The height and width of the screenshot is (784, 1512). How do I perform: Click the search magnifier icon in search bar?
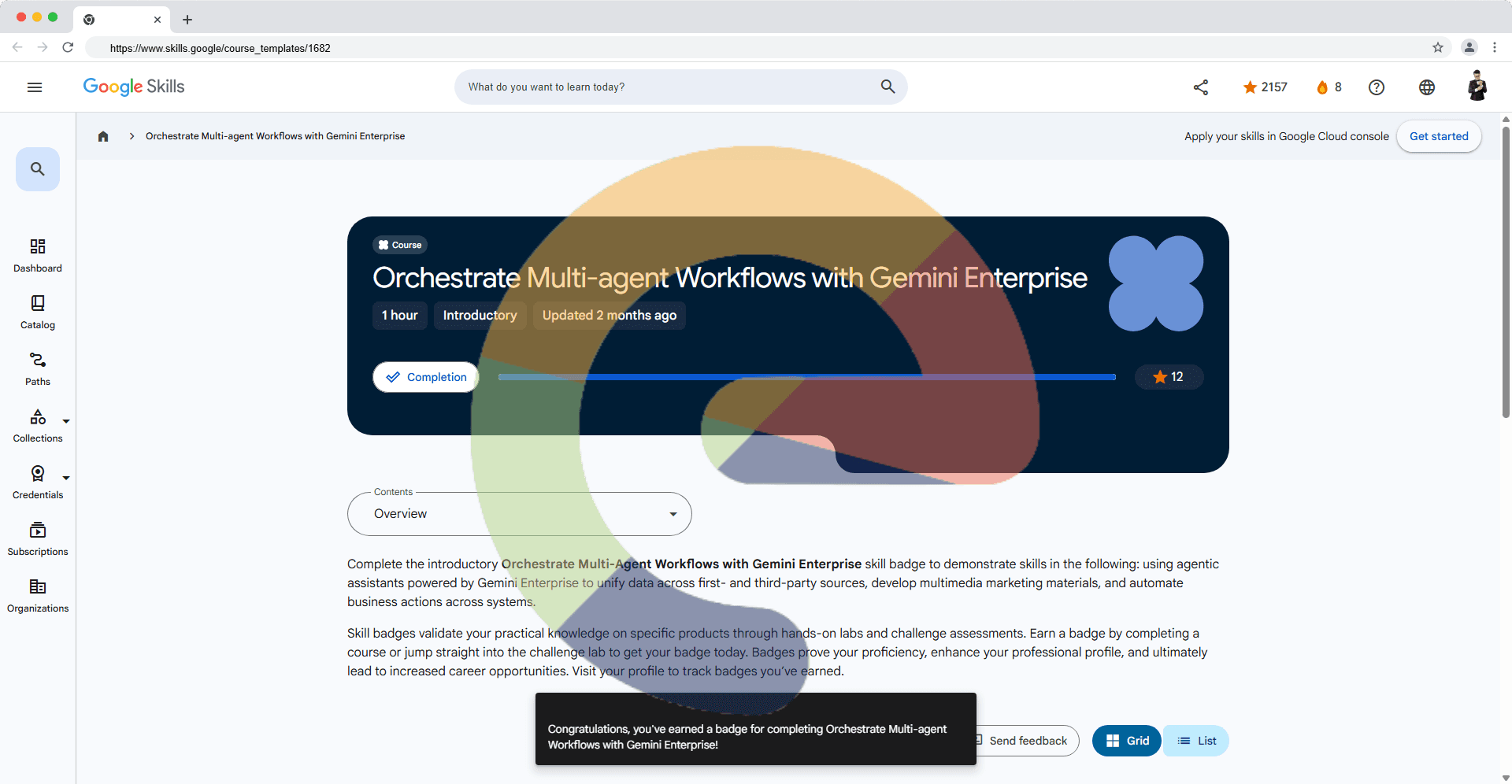pyautogui.click(x=888, y=87)
